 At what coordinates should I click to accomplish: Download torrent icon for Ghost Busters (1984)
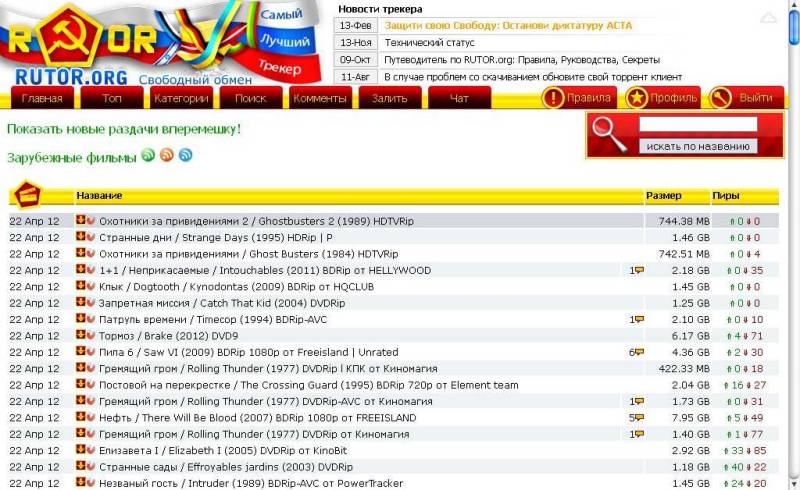(x=80, y=253)
